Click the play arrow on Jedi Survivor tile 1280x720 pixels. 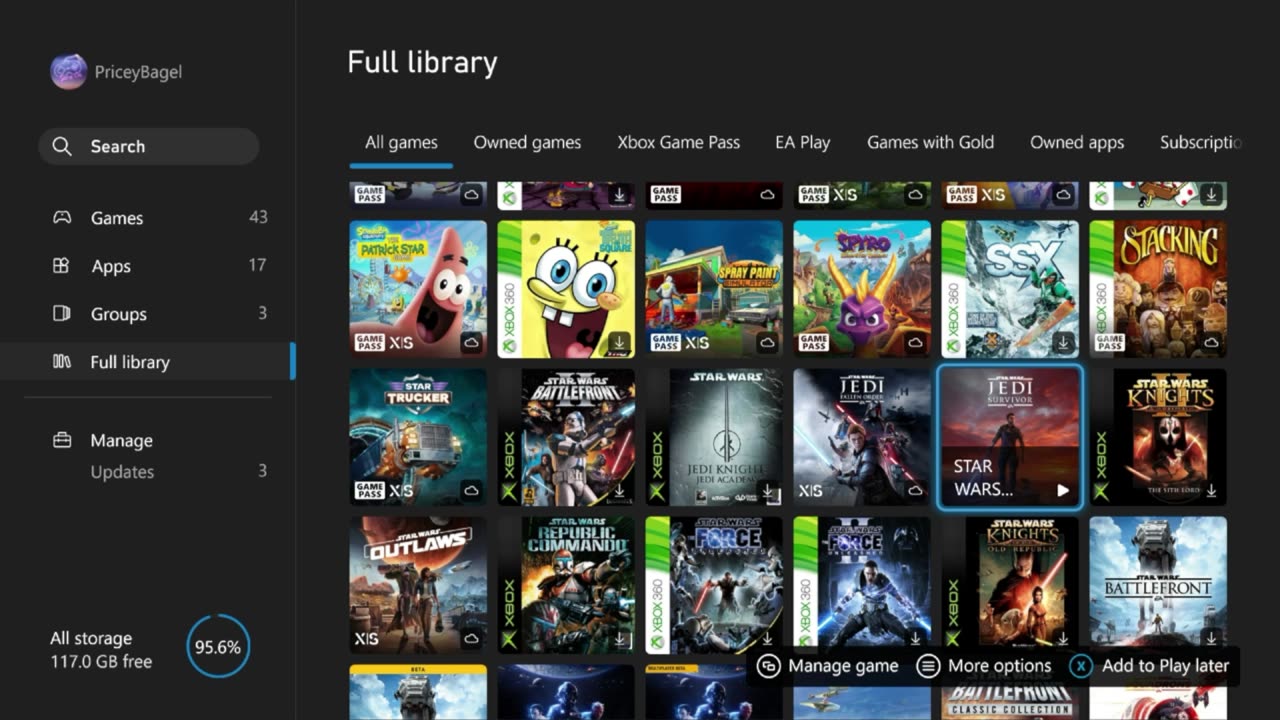tap(1063, 490)
